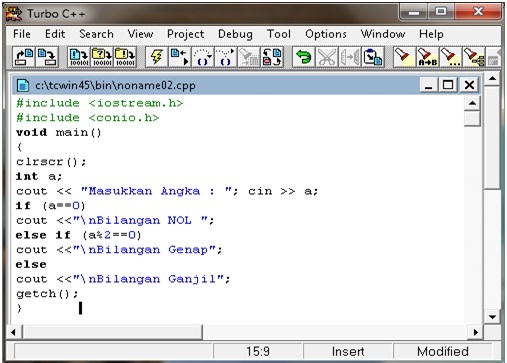Click the horizontal scrollbar right arrow
This screenshot has width=507, height=363.
click(x=476, y=332)
